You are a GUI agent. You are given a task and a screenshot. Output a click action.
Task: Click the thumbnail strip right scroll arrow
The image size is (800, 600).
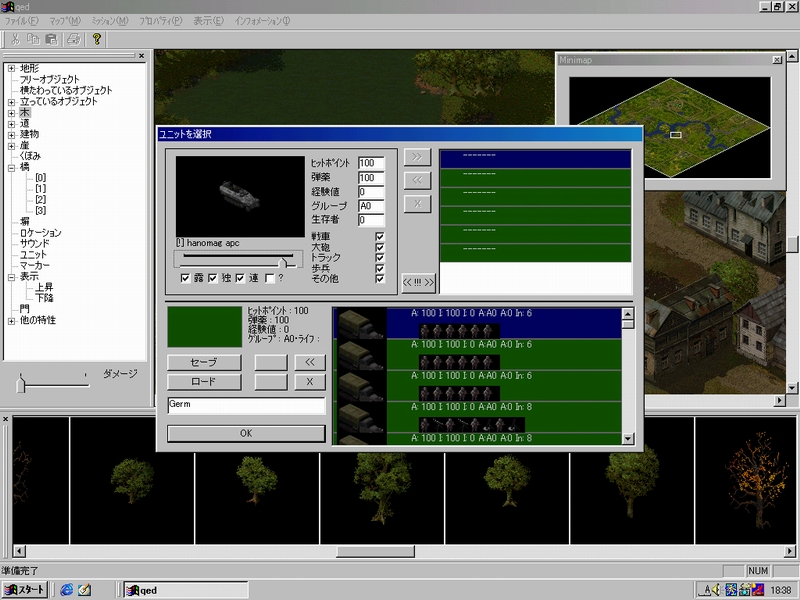[x=790, y=551]
